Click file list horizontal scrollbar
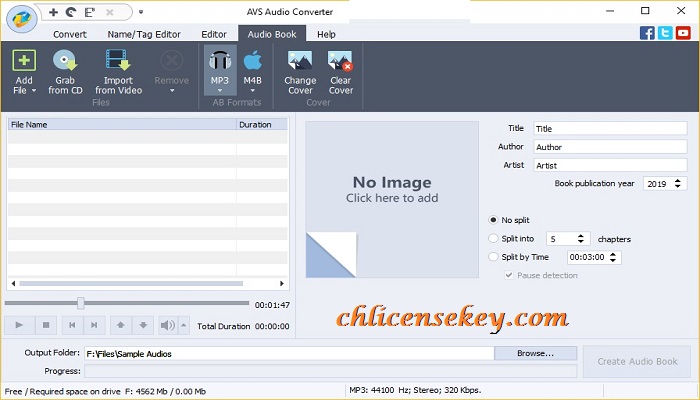Screen dimensions: 700x400 [131, 283]
